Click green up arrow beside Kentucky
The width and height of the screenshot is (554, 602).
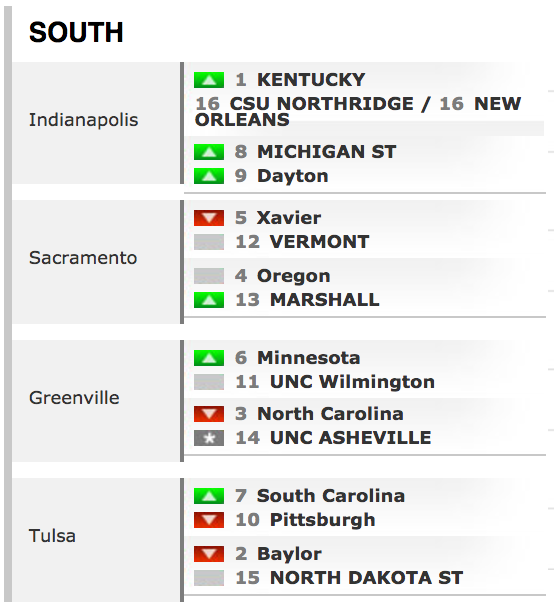[209, 80]
